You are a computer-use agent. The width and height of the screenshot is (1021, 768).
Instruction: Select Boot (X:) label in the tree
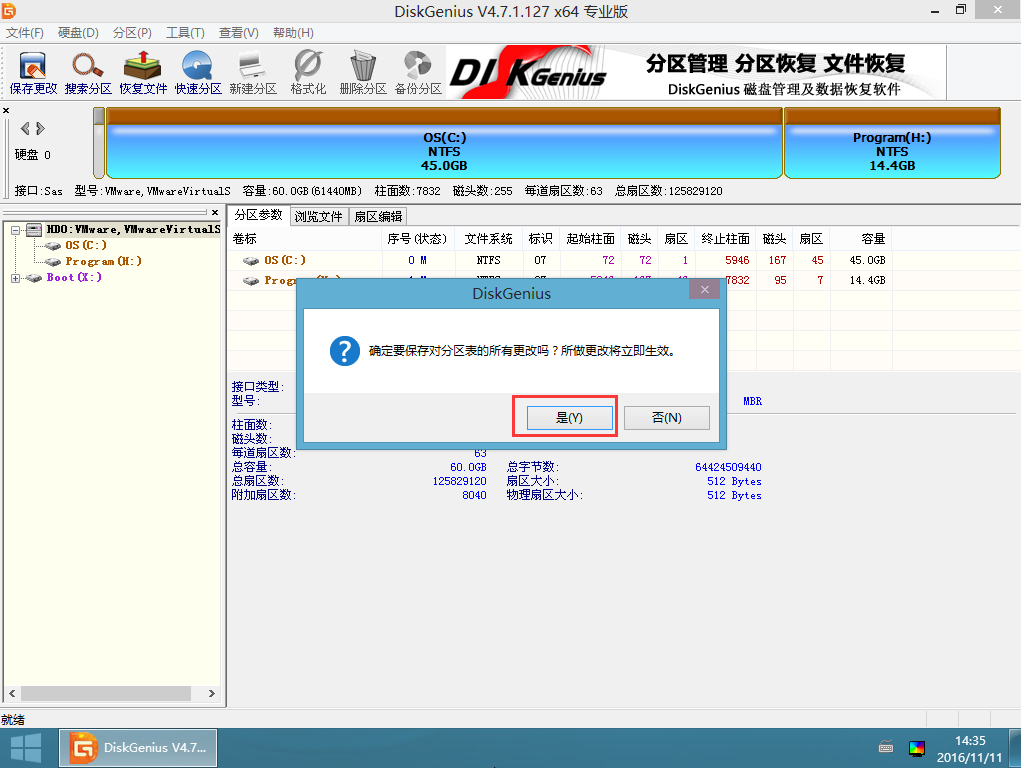tap(74, 277)
